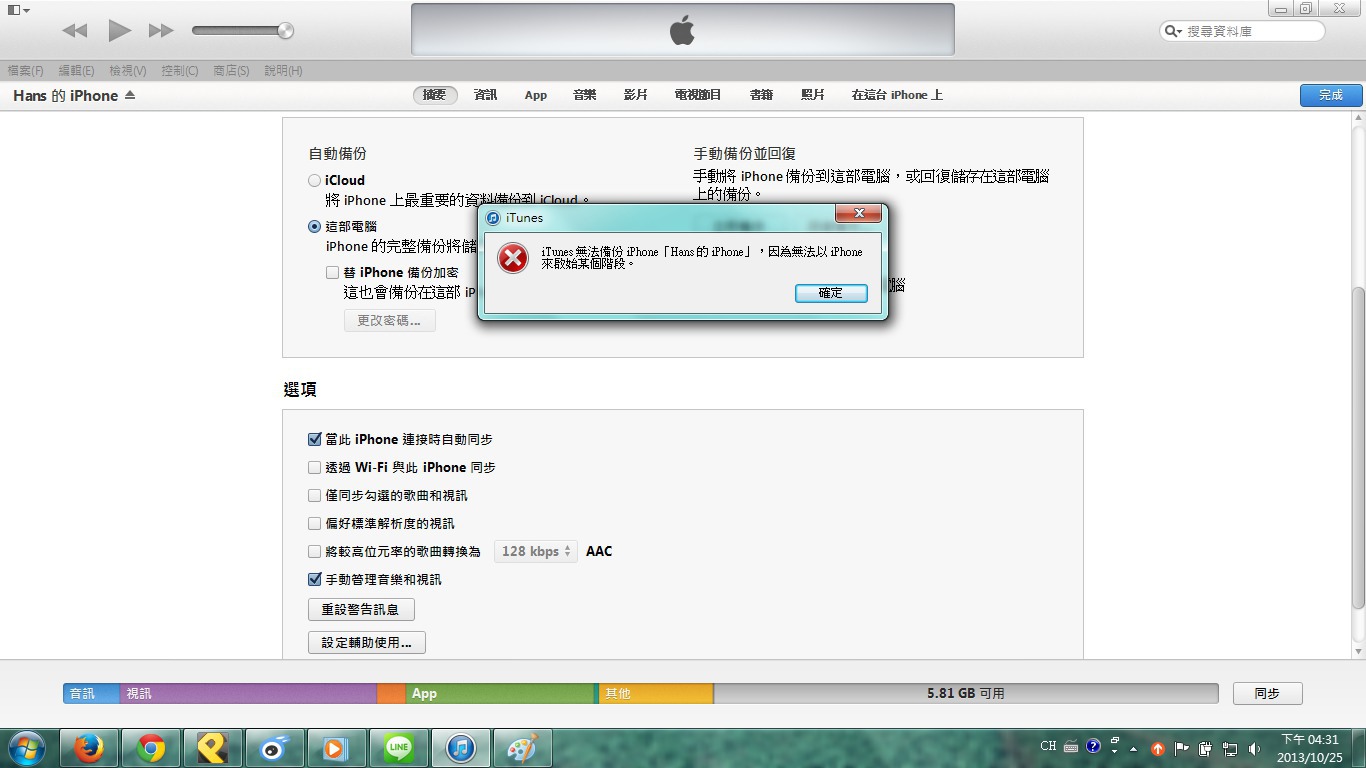This screenshot has height=768, width=1366.
Task: Click the 視訊 capacity segment
Action: tap(248, 693)
